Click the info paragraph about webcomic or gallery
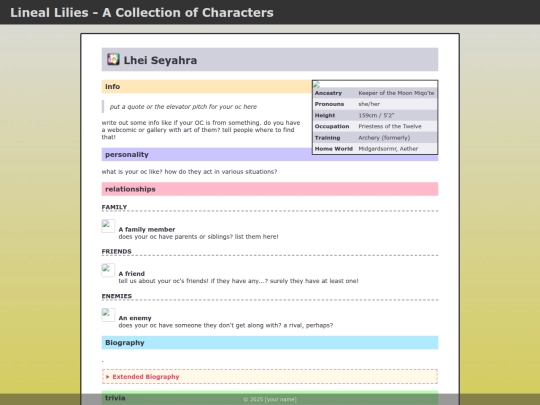This screenshot has width=540, height=405. [201, 130]
